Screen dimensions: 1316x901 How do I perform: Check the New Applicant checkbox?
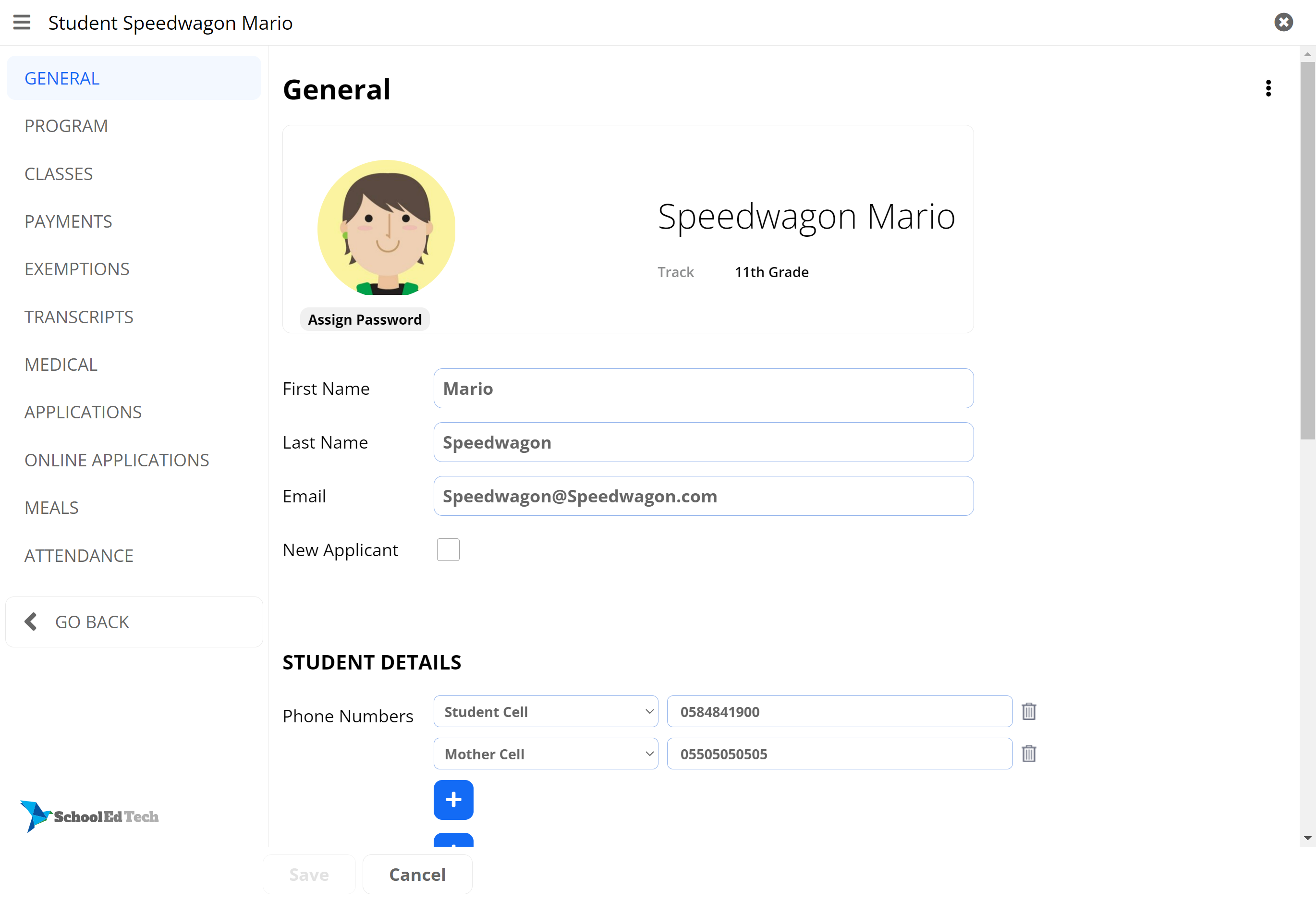coord(448,549)
